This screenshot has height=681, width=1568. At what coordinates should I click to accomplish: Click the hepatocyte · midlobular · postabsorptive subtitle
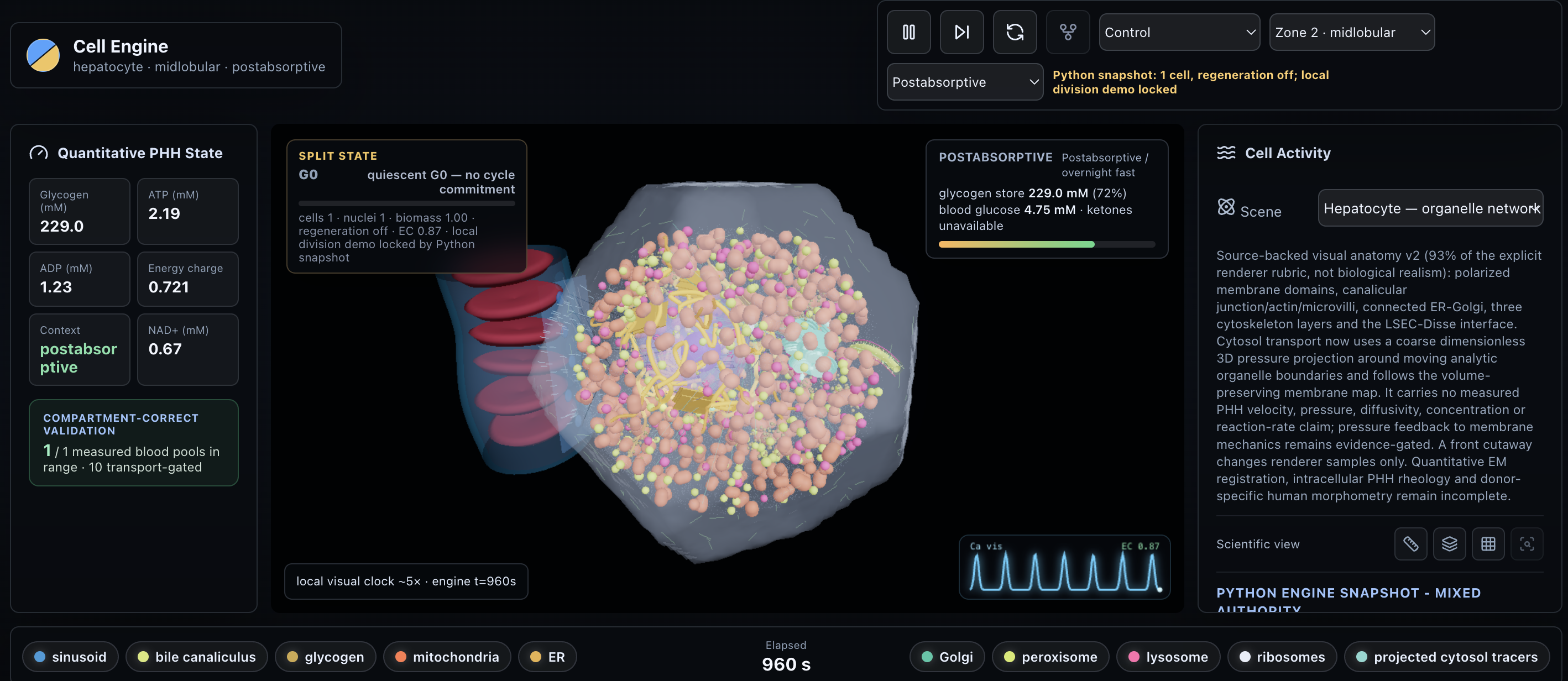[199, 66]
